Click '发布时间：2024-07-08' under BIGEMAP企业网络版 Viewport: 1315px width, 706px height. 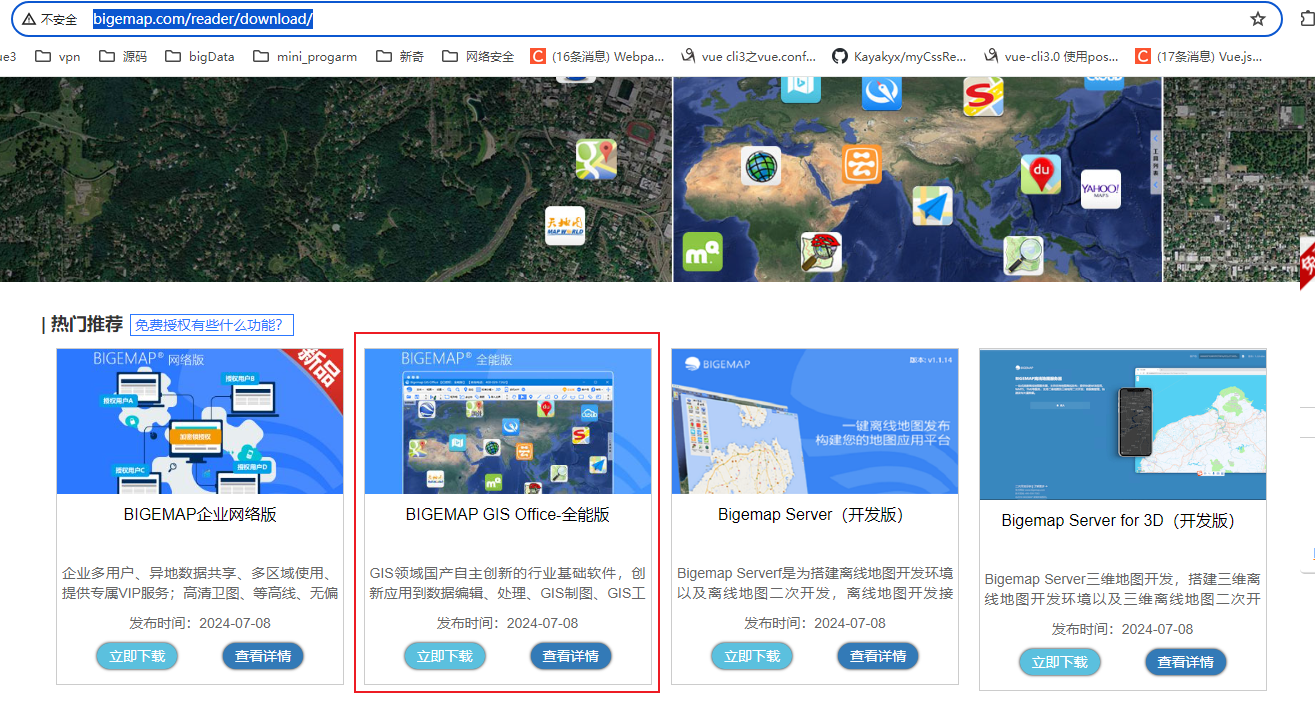pyautogui.click(x=200, y=623)
